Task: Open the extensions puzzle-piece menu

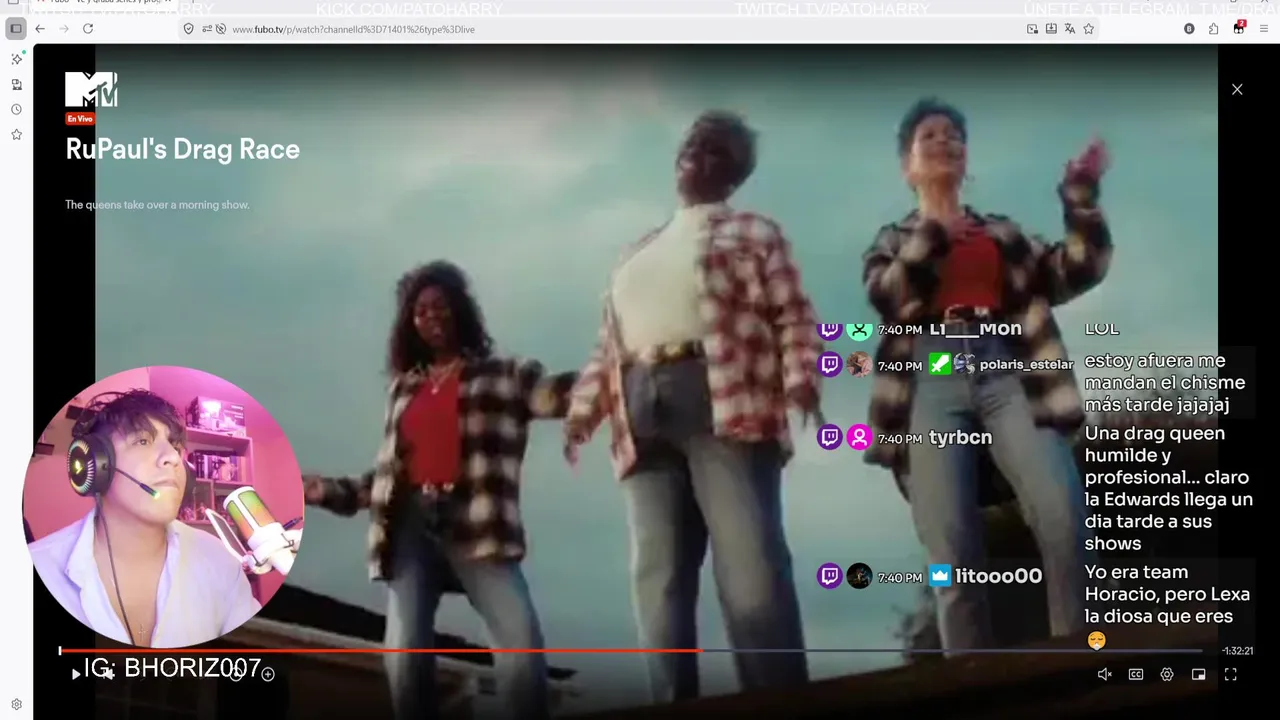Action: click(x=1214, y=29)
